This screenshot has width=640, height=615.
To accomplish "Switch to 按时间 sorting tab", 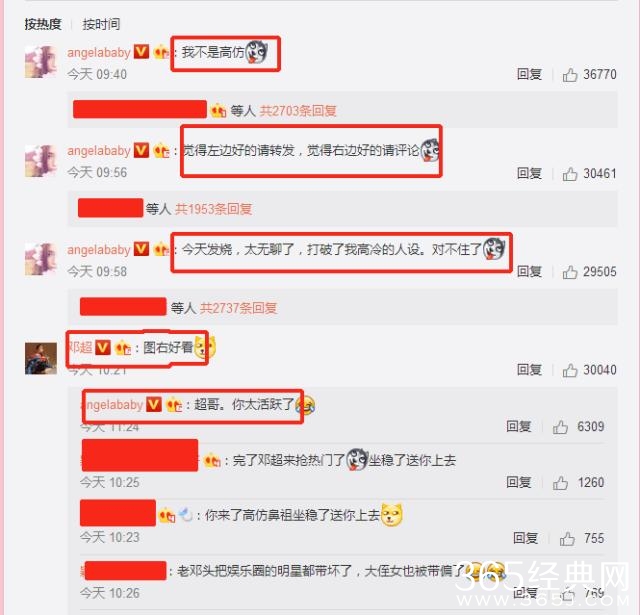I will coord(101,24).
